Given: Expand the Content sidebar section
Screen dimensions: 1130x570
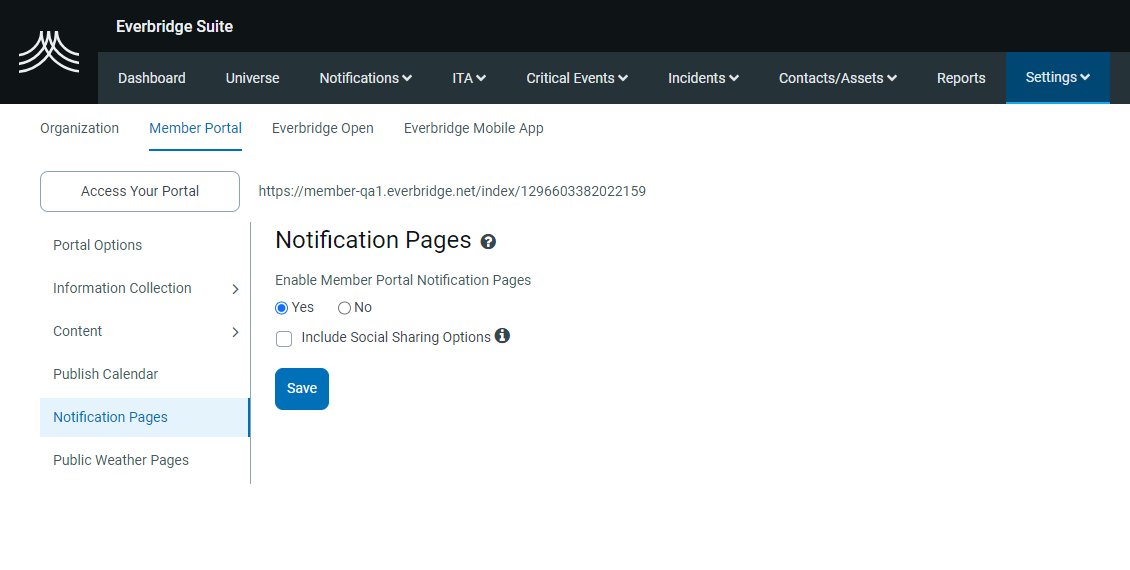Looking at the screenshot, I should (x=145, y=331).
